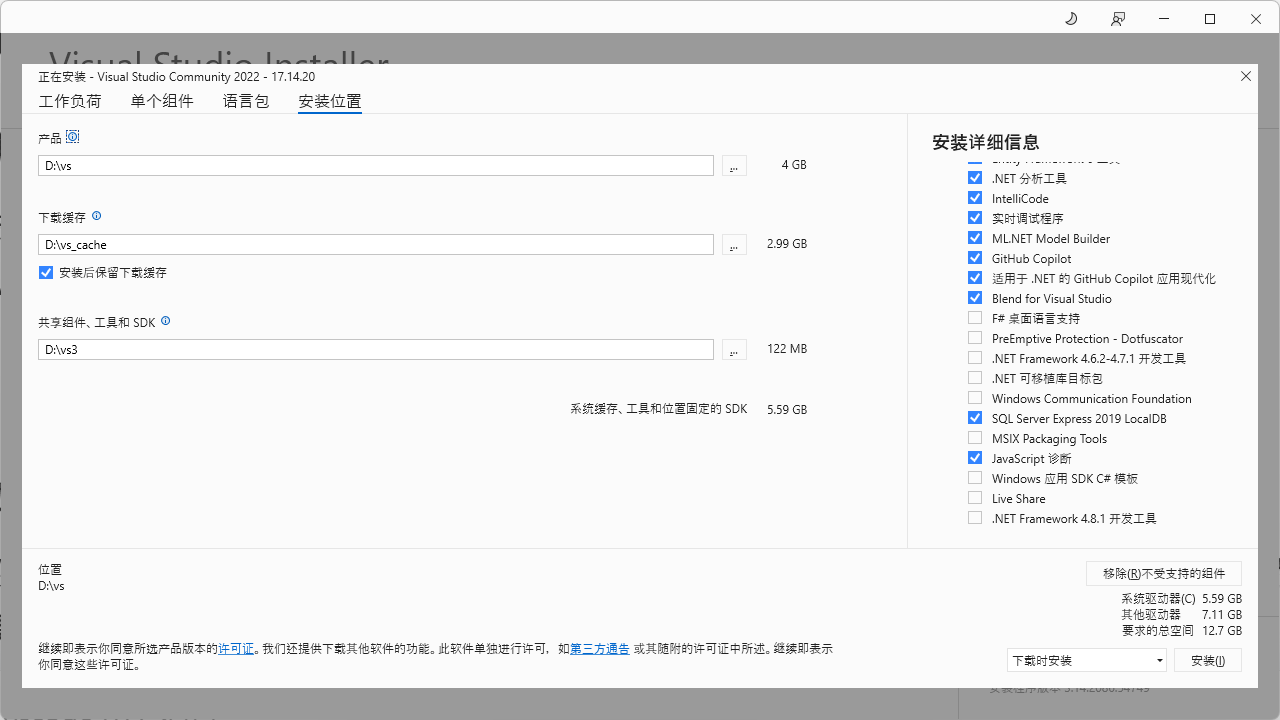Viewport: 1280px width, 720px height.
Task: Open the send feedback icon
Action: pos(1118,18)
